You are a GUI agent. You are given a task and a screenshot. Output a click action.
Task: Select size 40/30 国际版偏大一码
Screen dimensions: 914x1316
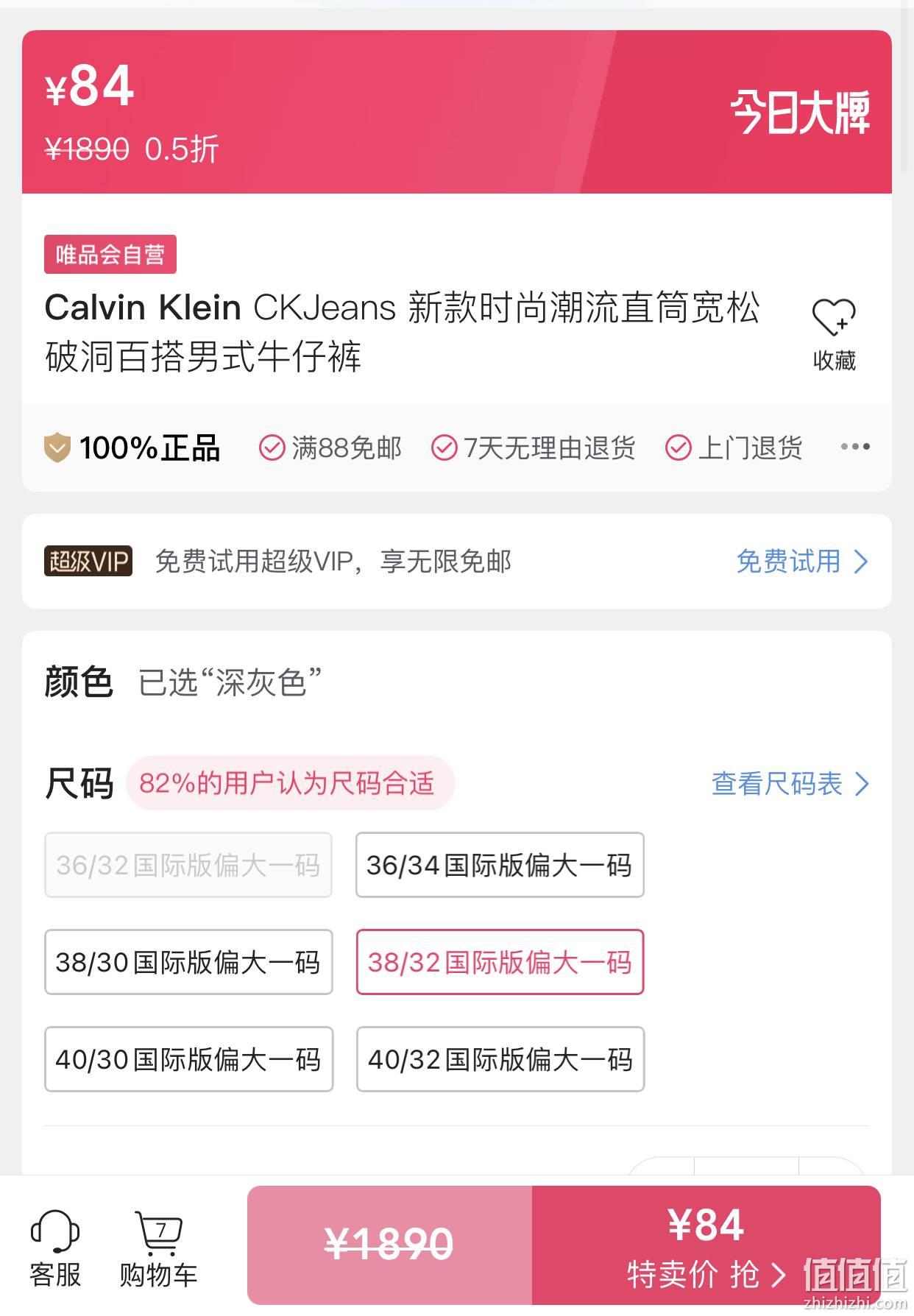click(188, 1059)
